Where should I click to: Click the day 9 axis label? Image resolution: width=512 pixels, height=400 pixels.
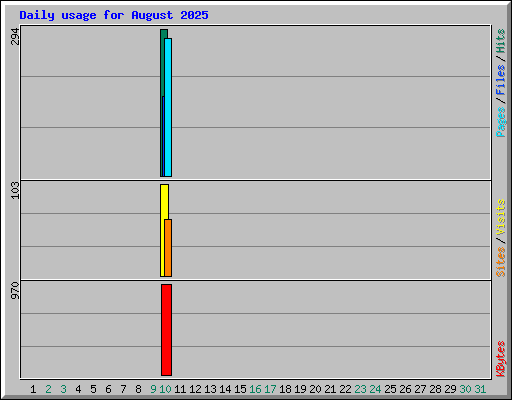153,389
